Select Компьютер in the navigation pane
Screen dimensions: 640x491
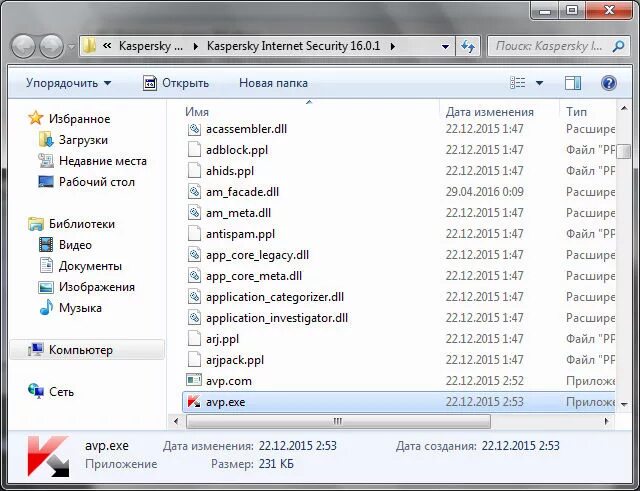87,350
